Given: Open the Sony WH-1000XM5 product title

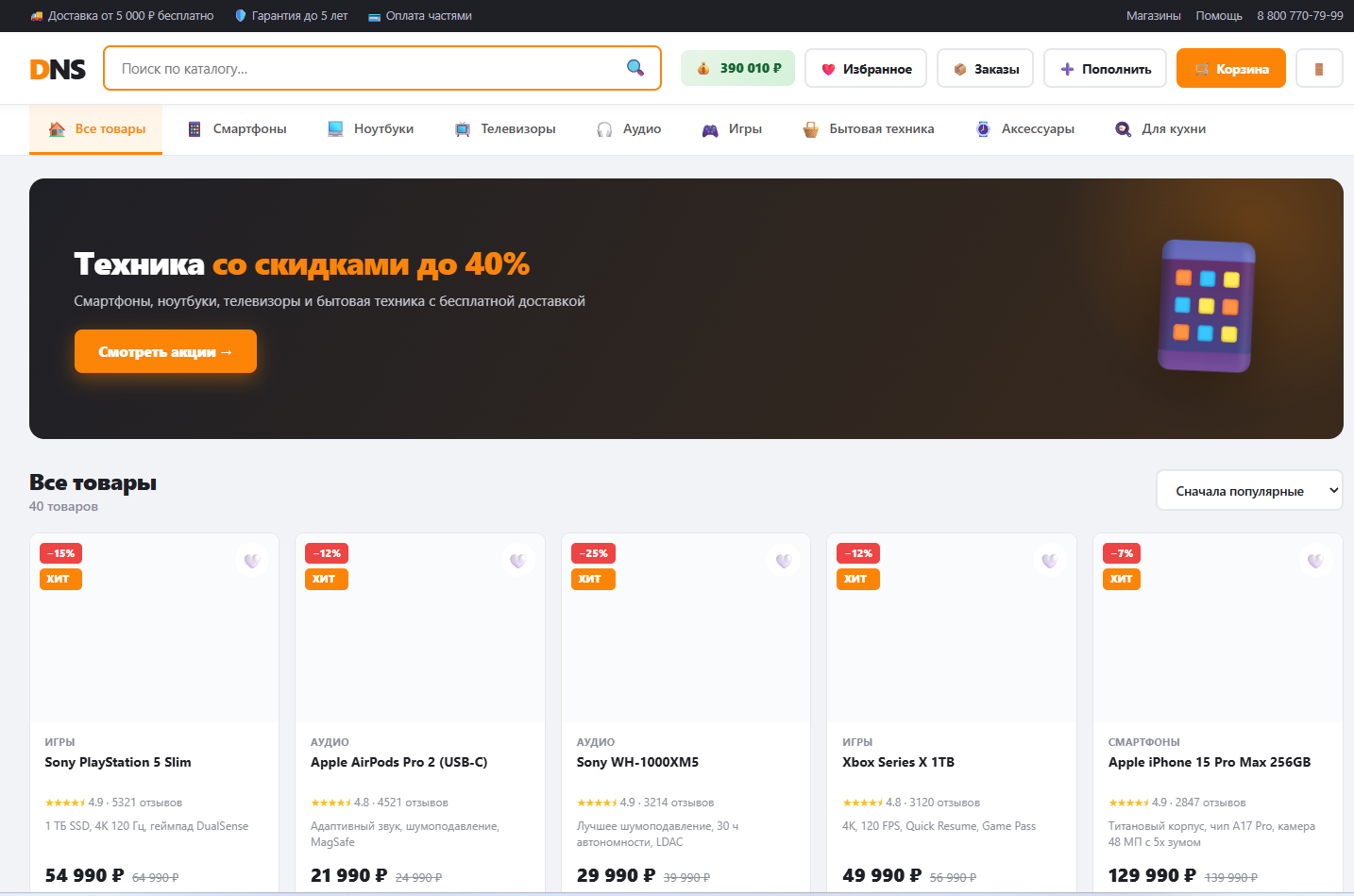Looking at the screenshot, I should click(637, 762).
